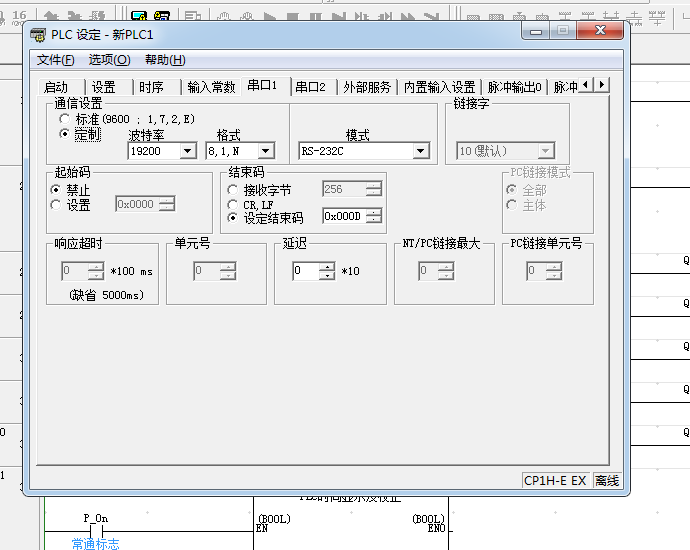This screenshot has width=690, height=550.
Task: Go to the 时序 tab
Action: pyautogui.click(x=151, y=87)
